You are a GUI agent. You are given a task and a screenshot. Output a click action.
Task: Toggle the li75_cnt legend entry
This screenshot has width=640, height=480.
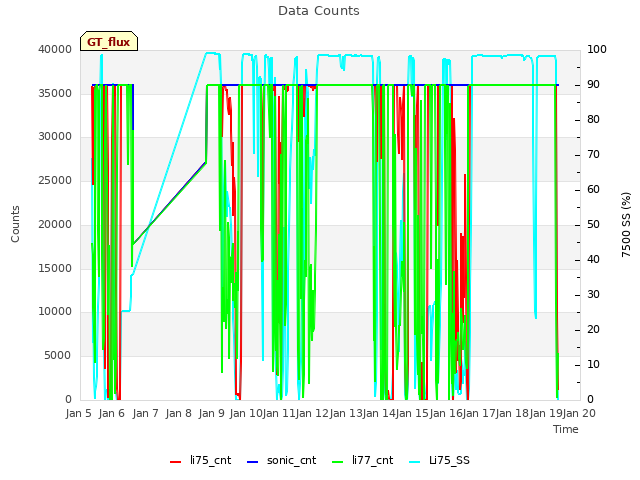click(x=200, y=460)
